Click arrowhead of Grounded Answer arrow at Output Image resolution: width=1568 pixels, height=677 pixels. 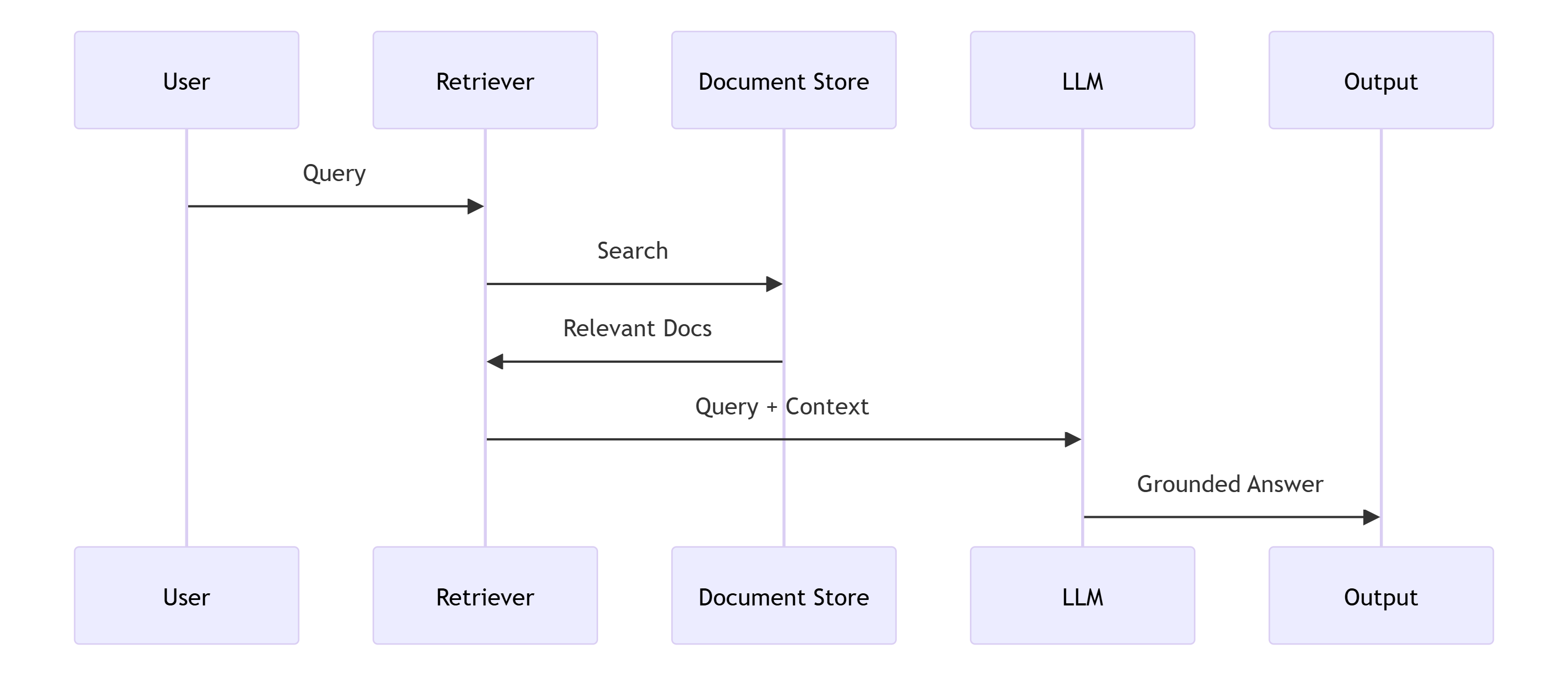click(x=1371, y=517)
